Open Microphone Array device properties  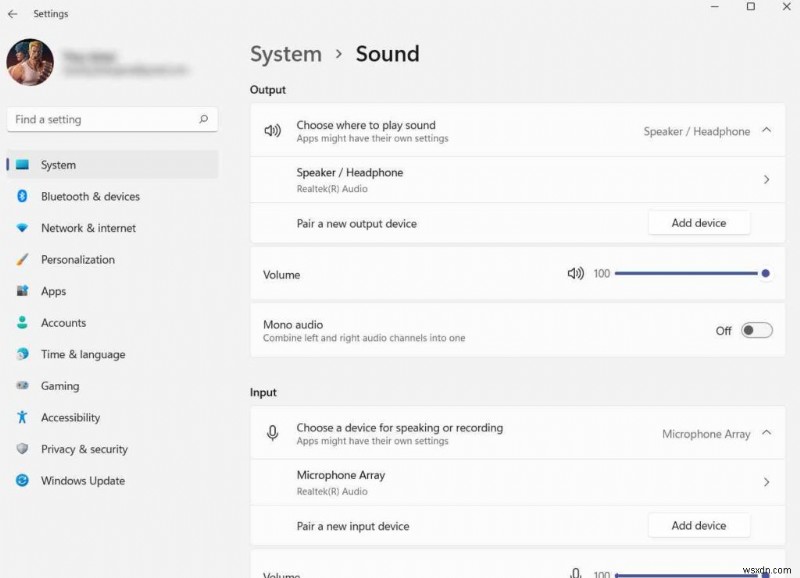(x=766, y=481)
